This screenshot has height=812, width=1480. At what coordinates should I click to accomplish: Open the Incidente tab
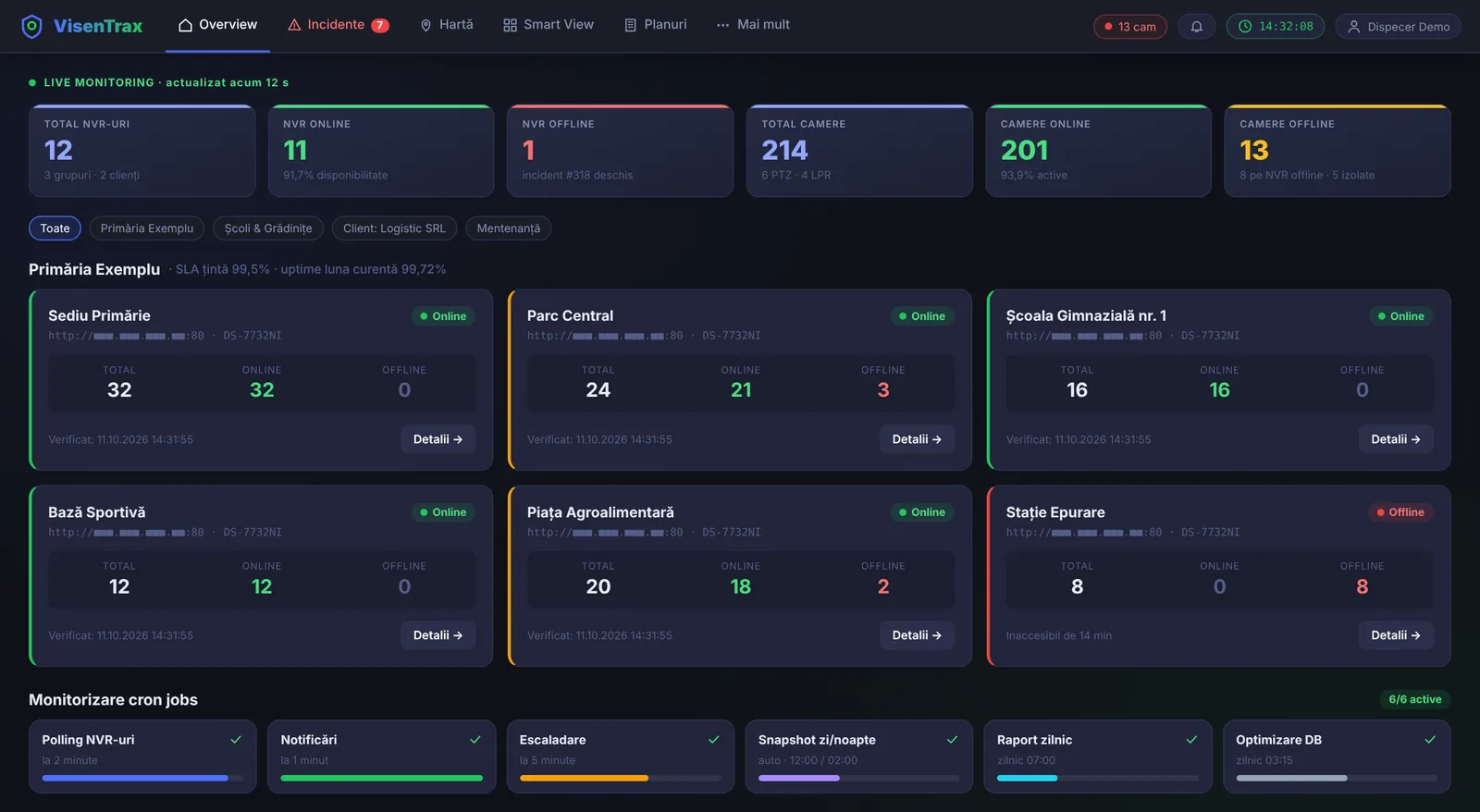(338, 25)
